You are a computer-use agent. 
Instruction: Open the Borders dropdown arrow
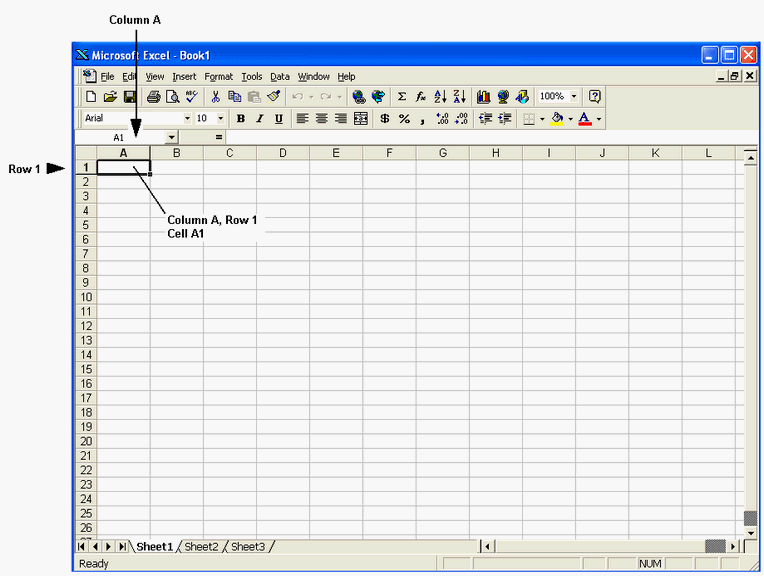[542, 119]
